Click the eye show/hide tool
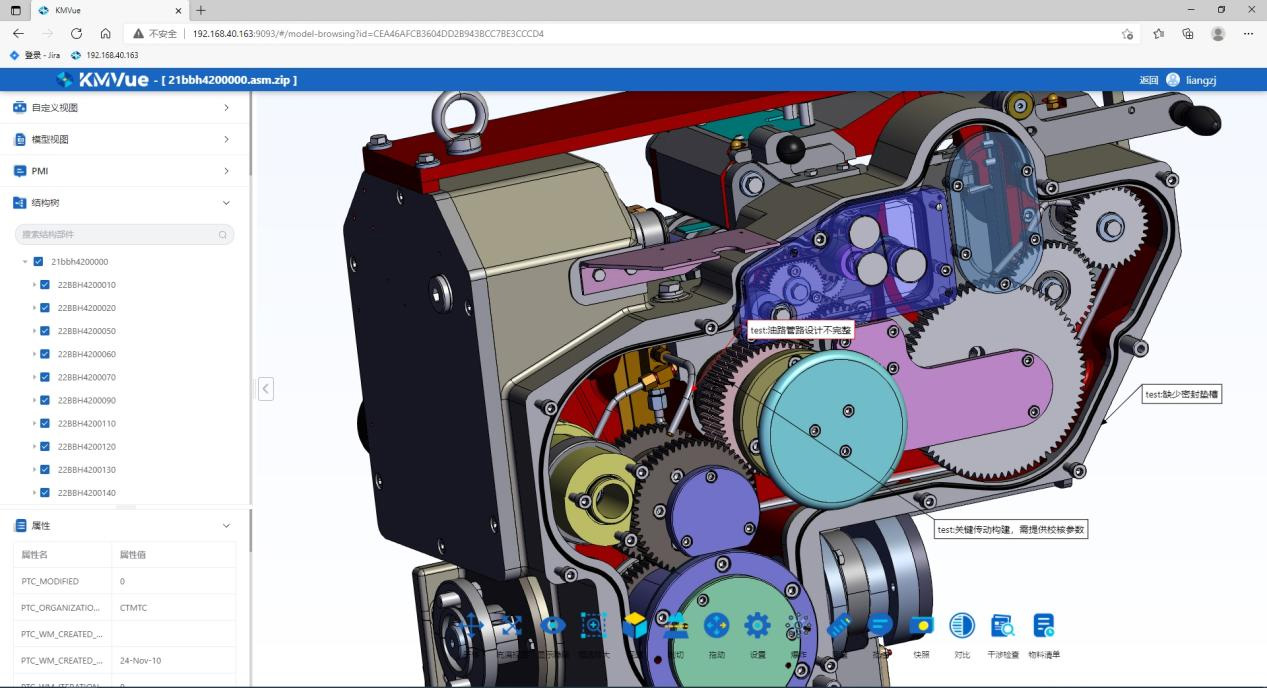Image resolution: width=1267 pixels, height=688 pixels. point(552,627)
